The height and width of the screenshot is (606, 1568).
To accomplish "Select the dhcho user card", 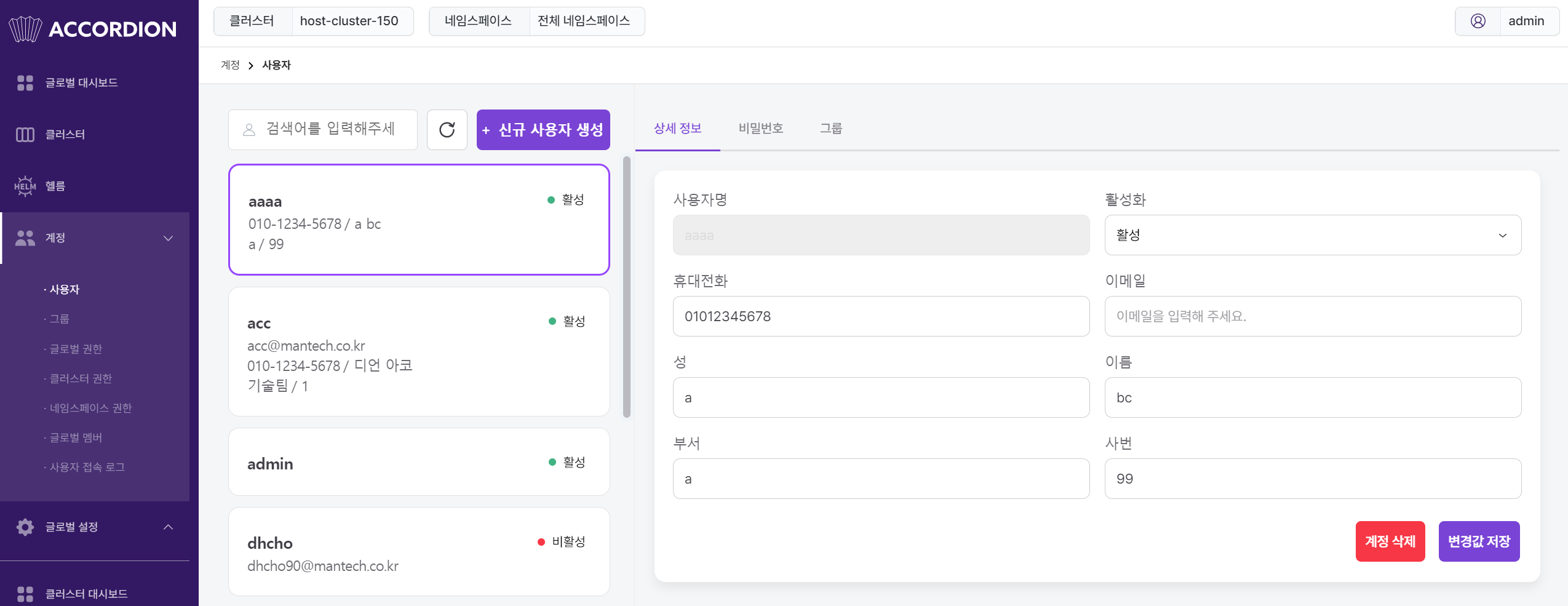I will point(419,551).
